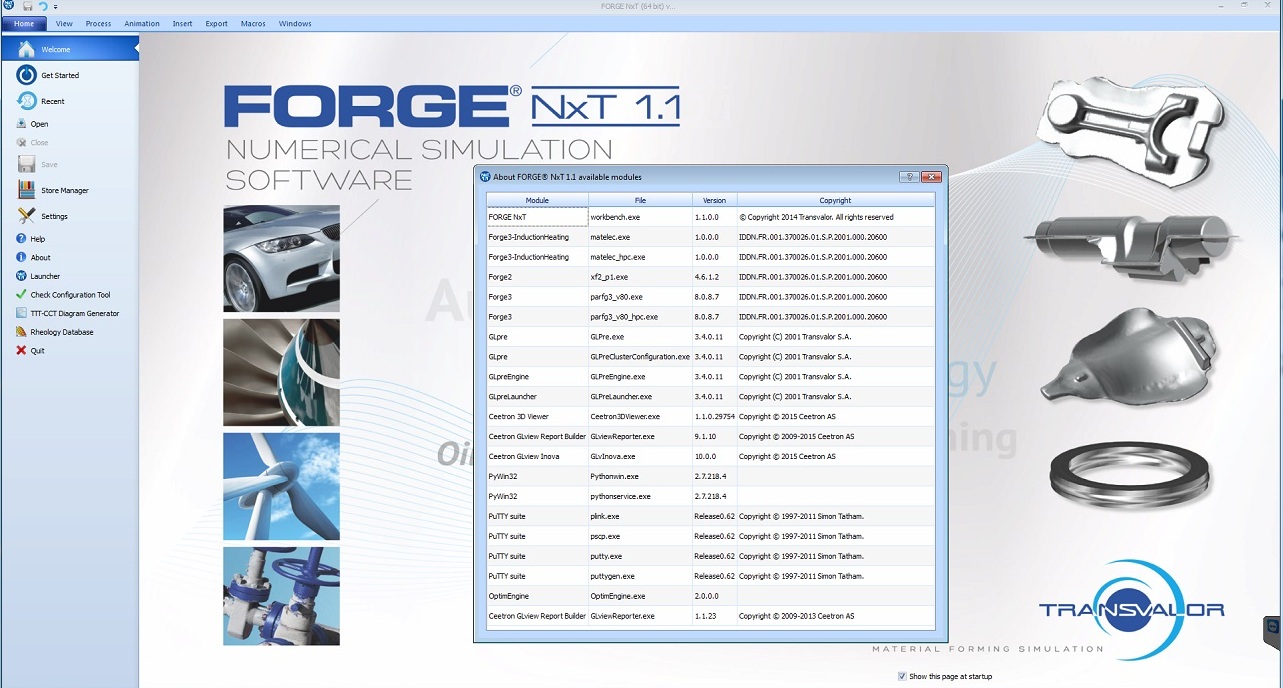Click the Settings tools icon
This screenshot has width=1283, height=688.
click(26, 216)
